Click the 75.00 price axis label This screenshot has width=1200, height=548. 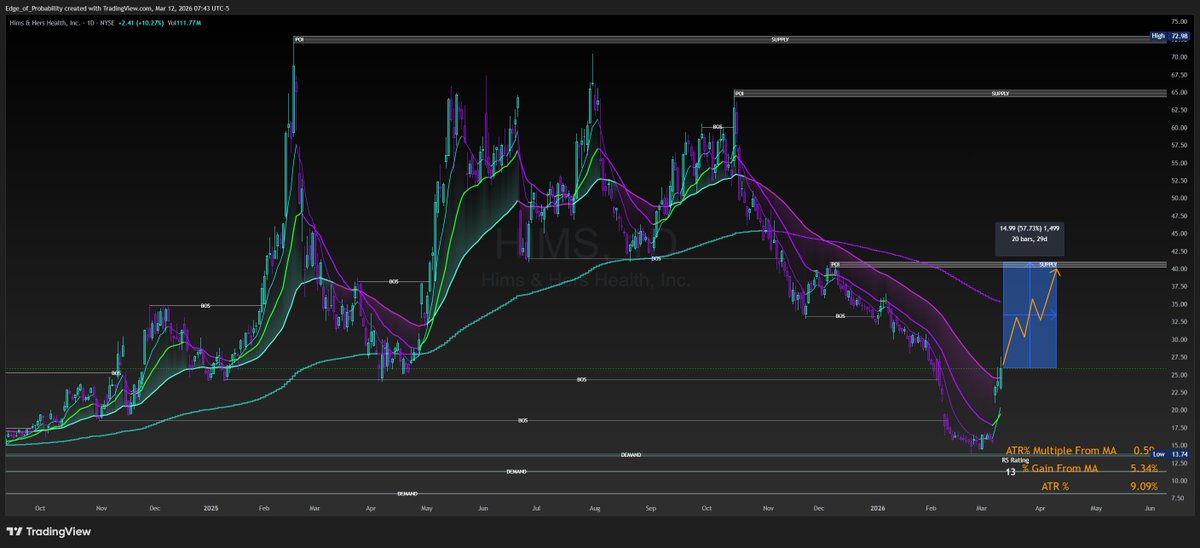pos(1178,20)
